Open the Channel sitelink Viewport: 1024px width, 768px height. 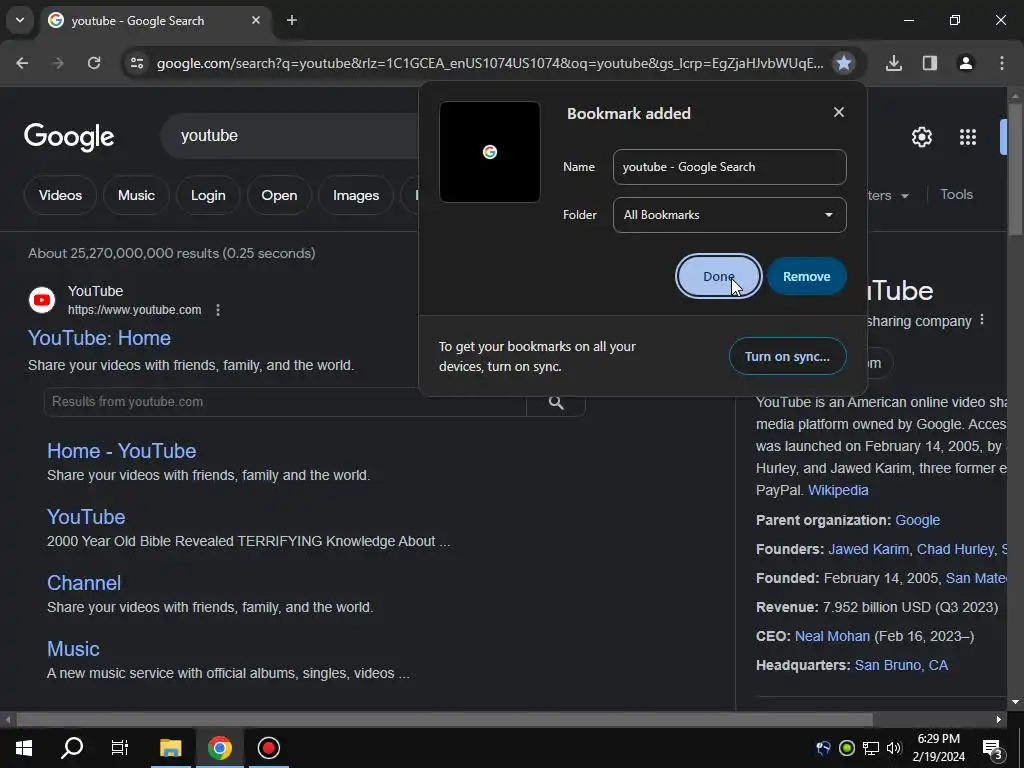pos(84,583)
